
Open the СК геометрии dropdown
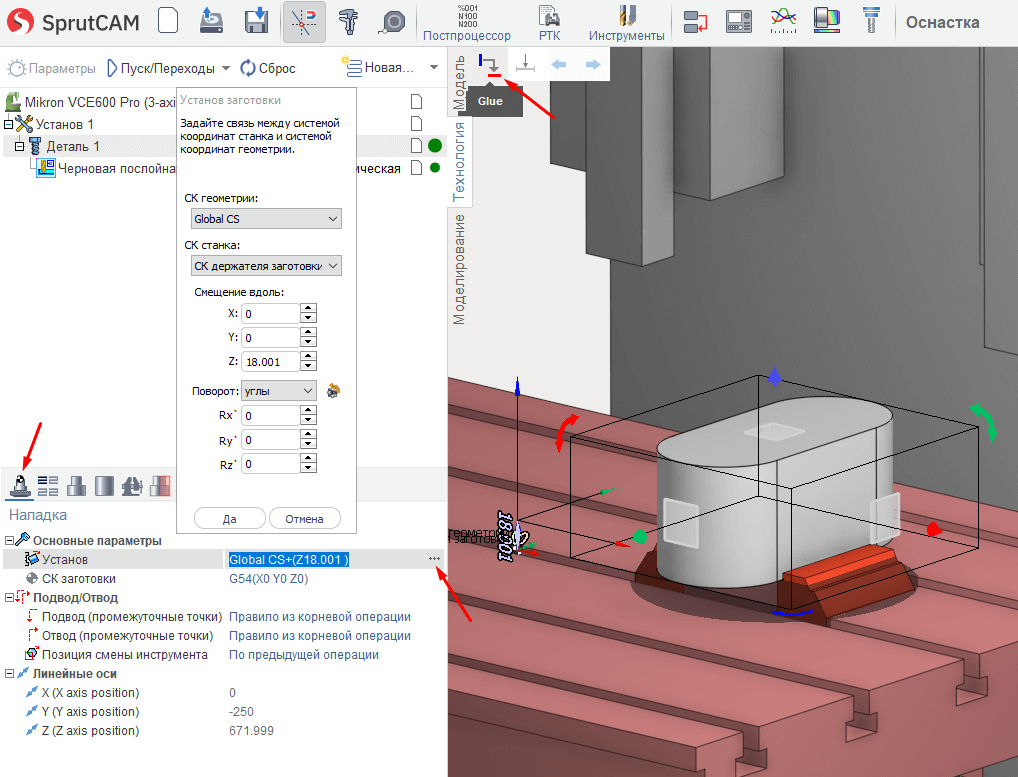click(x=266, y=219)
